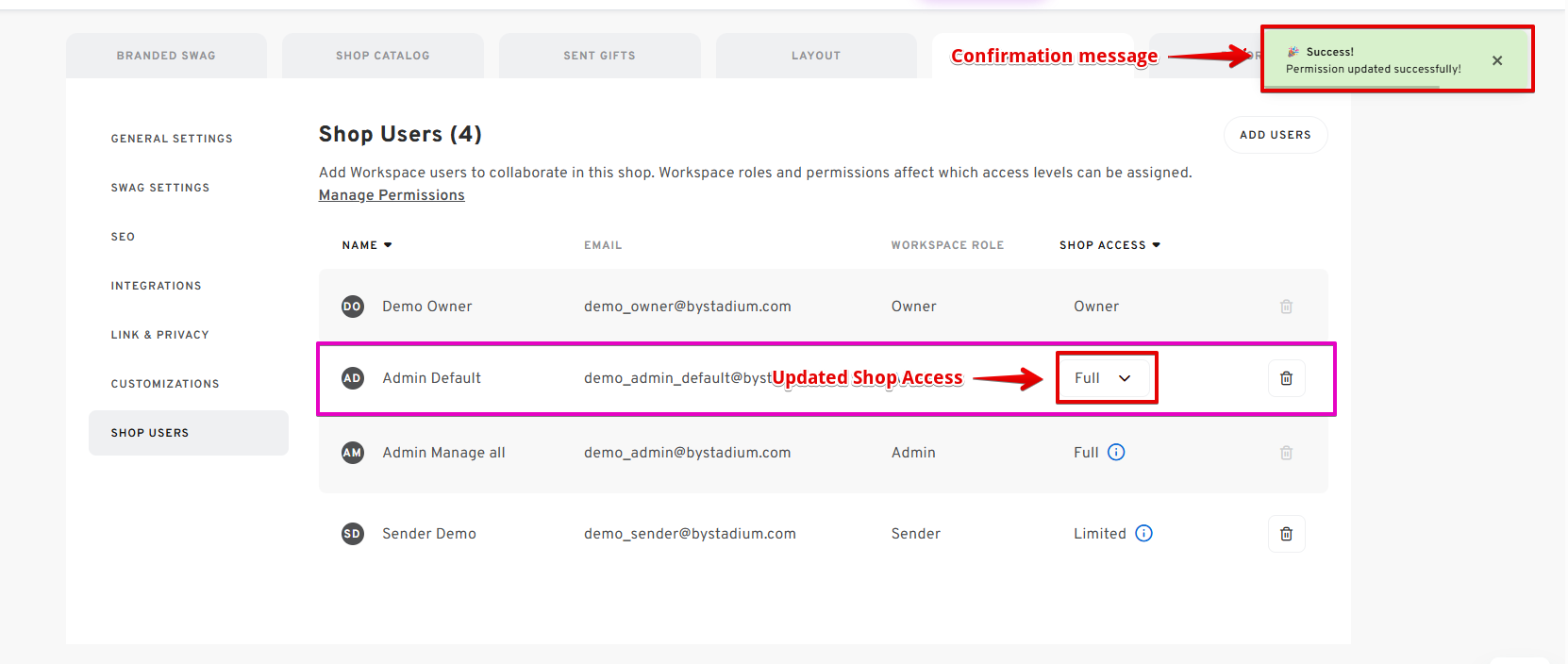Close the success notification toast
This screenshot has width=1568, height=664.
click(x=1497, y=60)
